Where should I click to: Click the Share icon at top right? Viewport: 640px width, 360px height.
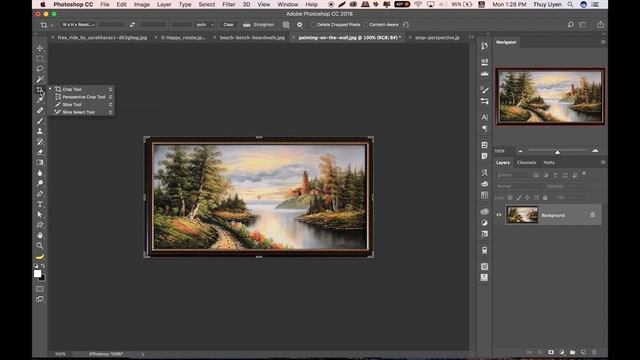[x=600, y=24]
